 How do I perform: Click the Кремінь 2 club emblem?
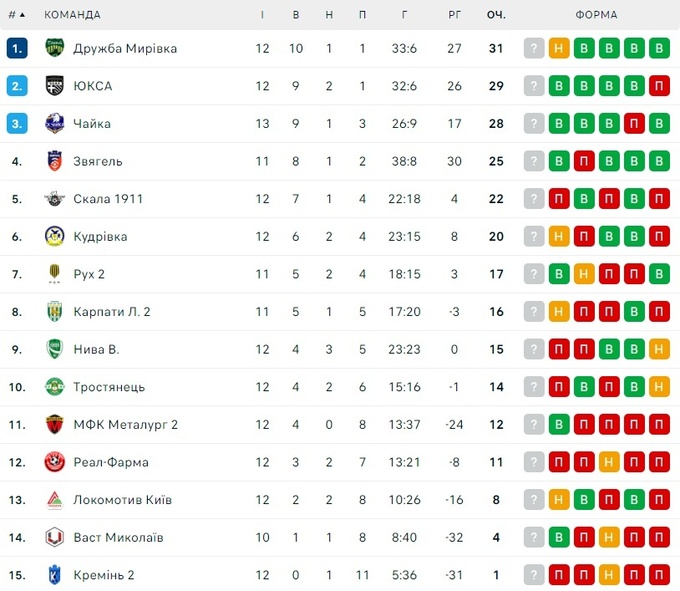coord(55,575)
